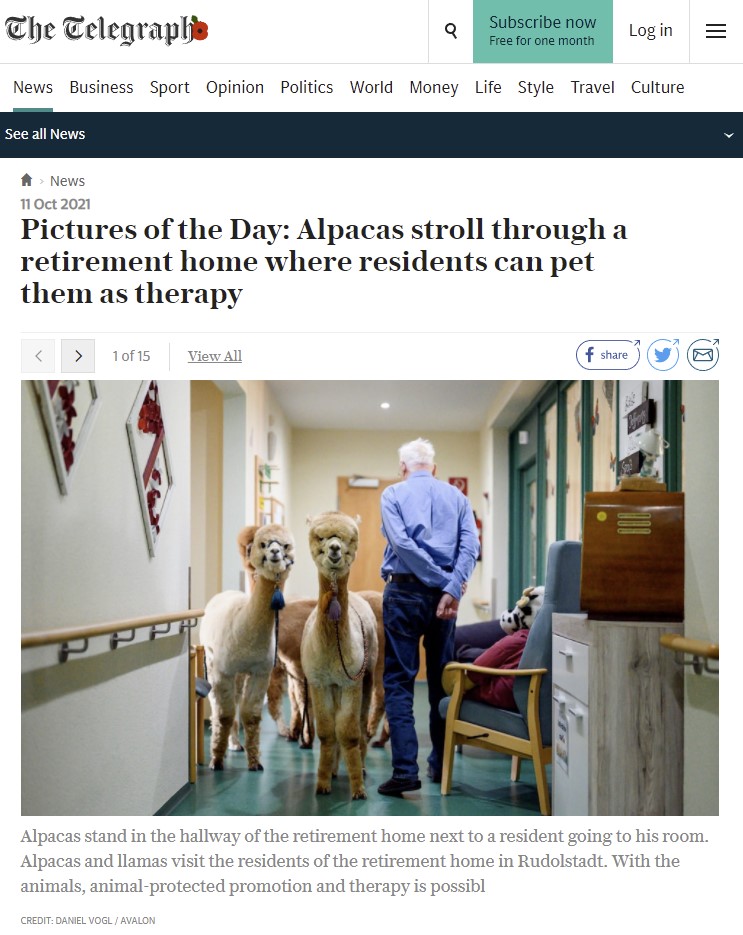Select the Politics menu item
Screen dimensions: 743x935
click(307, 87)
